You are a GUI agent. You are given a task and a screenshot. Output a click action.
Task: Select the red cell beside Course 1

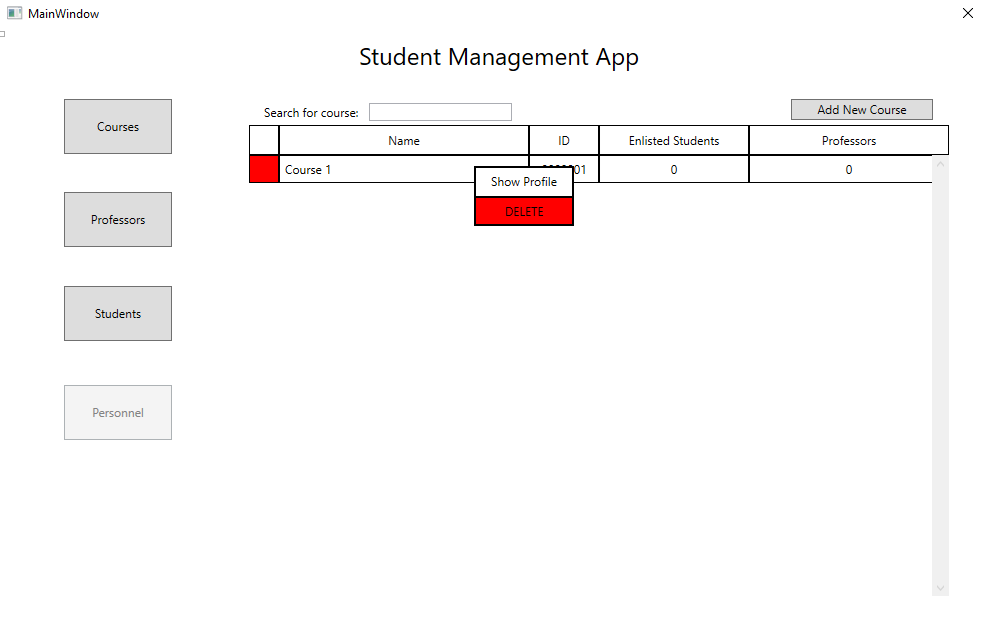tap(264, 170)
